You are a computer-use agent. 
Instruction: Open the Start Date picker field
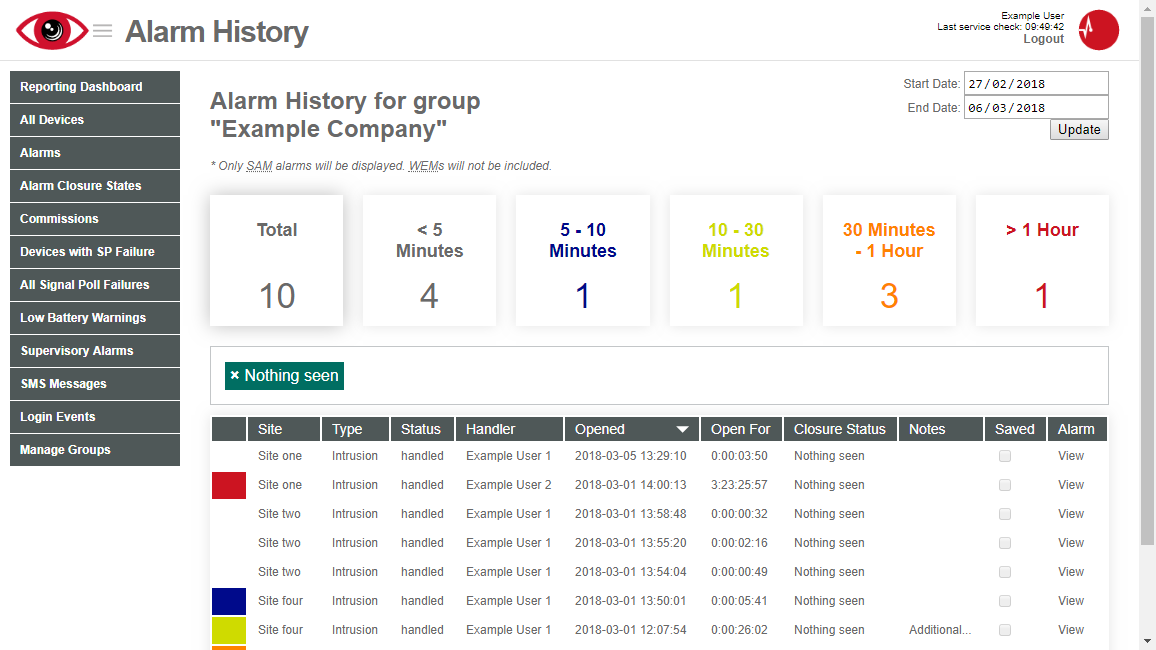tap(1036, 83)
